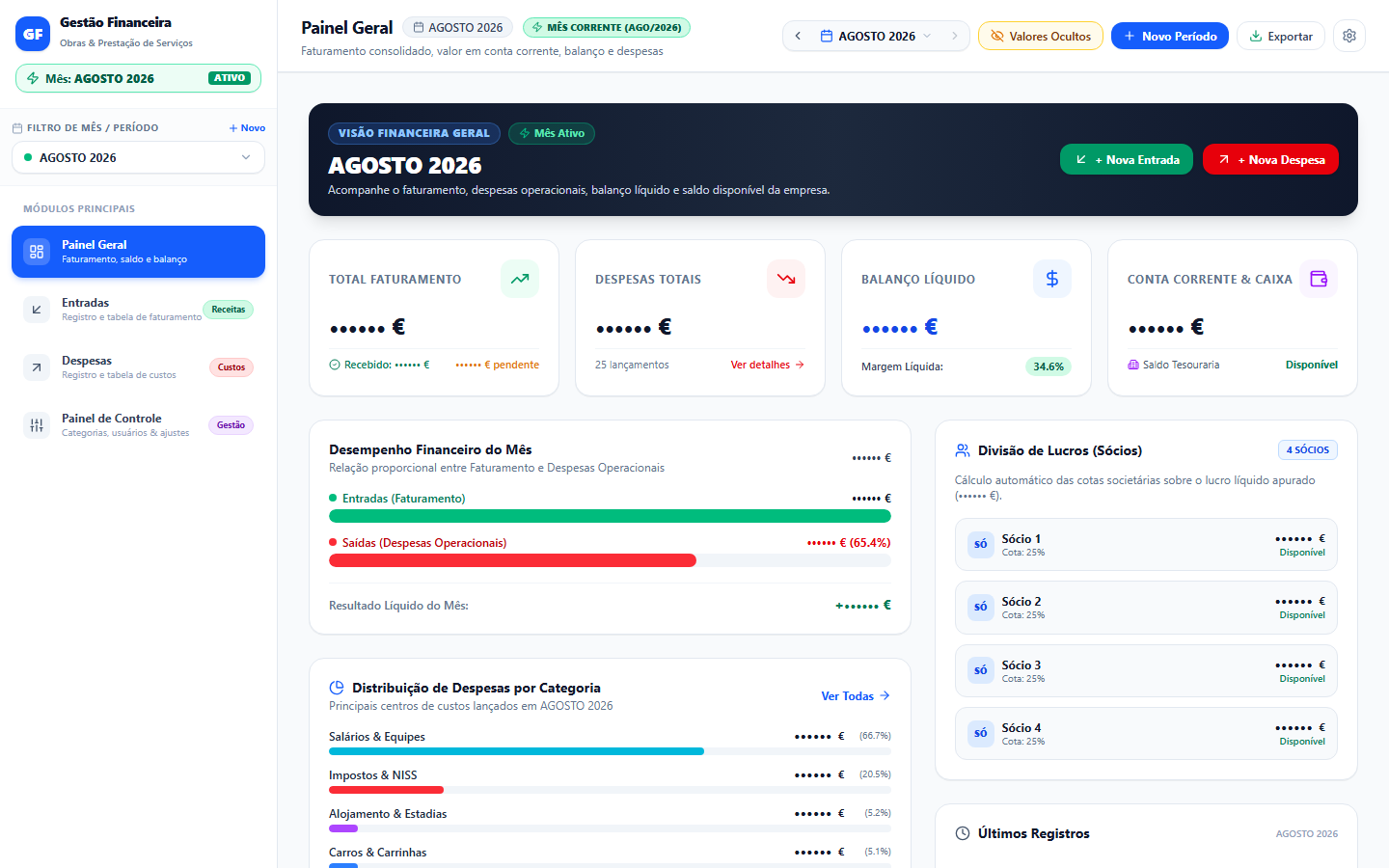Viewport: 1389px width, 868px height.
Task: Click the Sócio 1 avatar badge
Action: pos(981,544)
